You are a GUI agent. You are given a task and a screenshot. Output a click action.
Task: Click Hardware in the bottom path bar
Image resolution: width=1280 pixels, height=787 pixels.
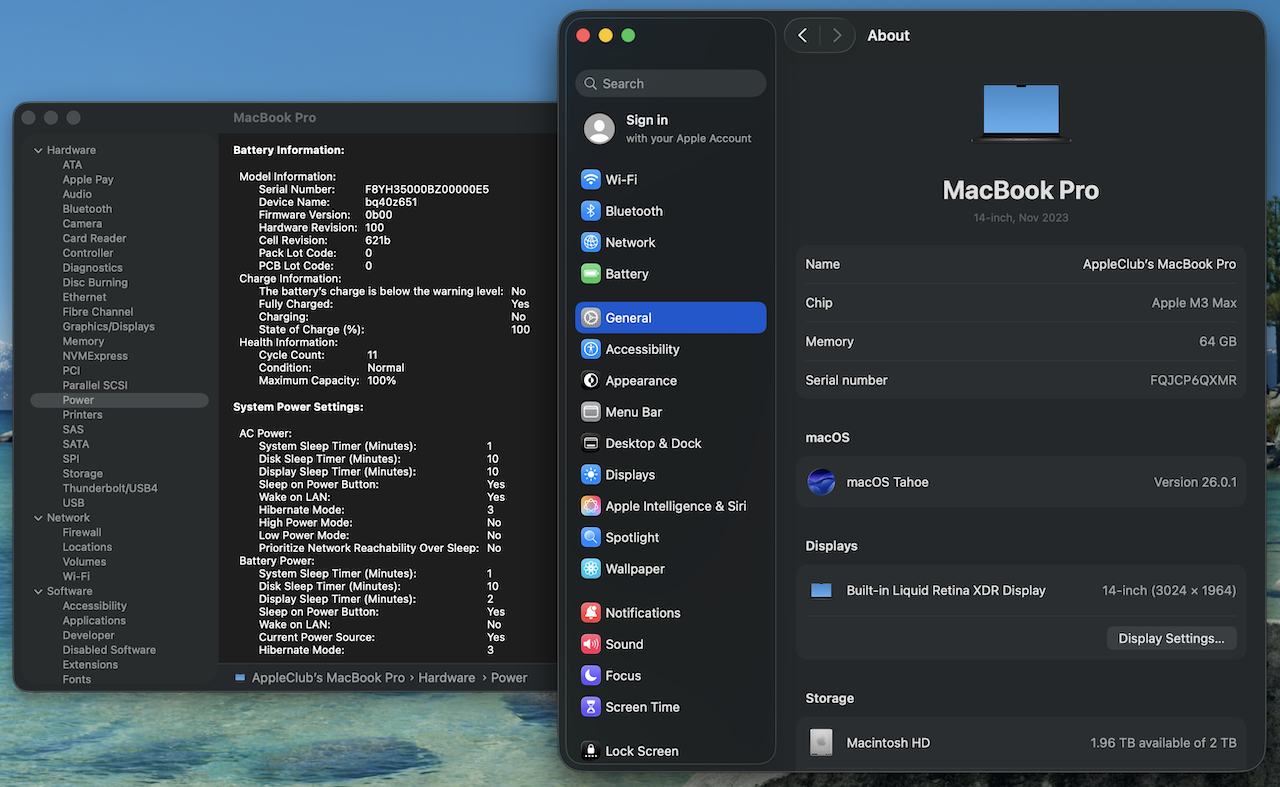[446, 677]
